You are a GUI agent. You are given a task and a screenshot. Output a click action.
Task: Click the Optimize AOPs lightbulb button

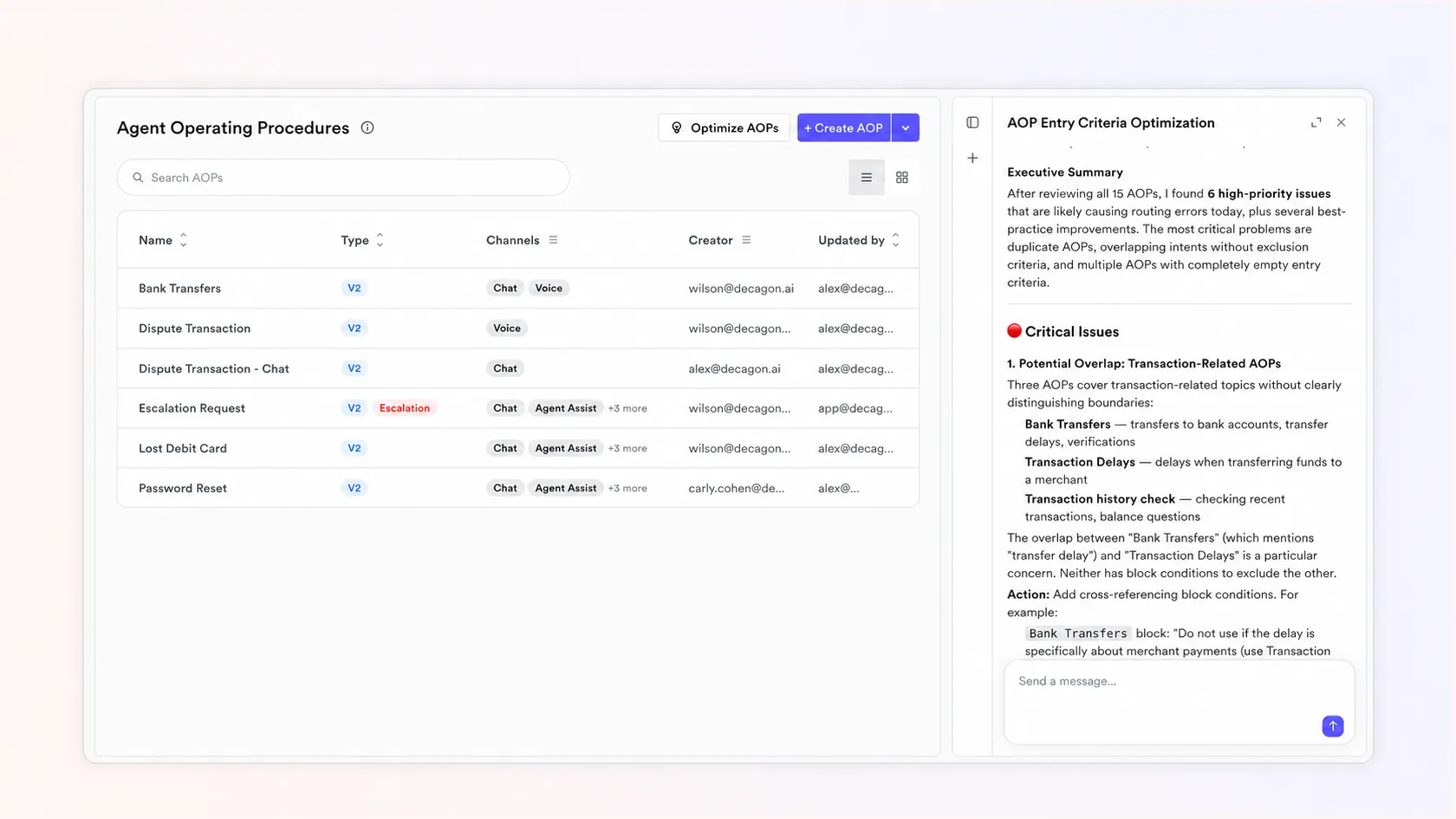[724, 127]
